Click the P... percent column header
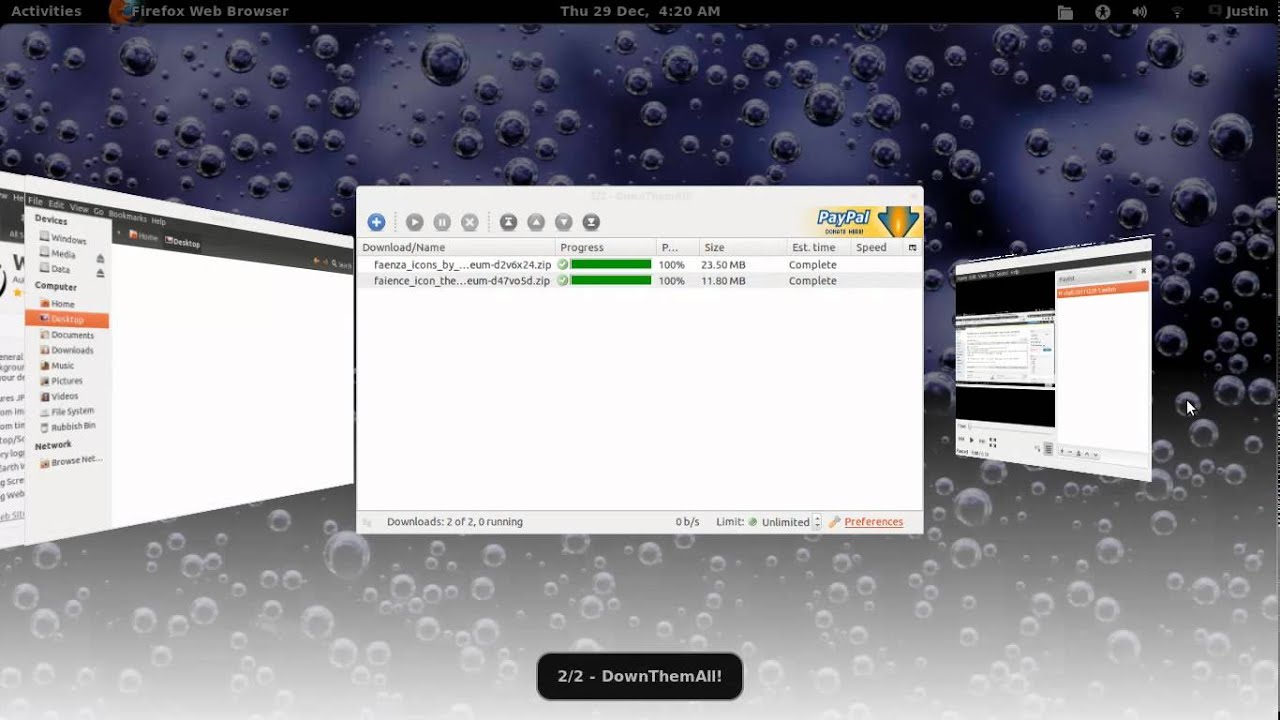The height and width of the screenshot is (720, 1280). (x=677, y=248)
